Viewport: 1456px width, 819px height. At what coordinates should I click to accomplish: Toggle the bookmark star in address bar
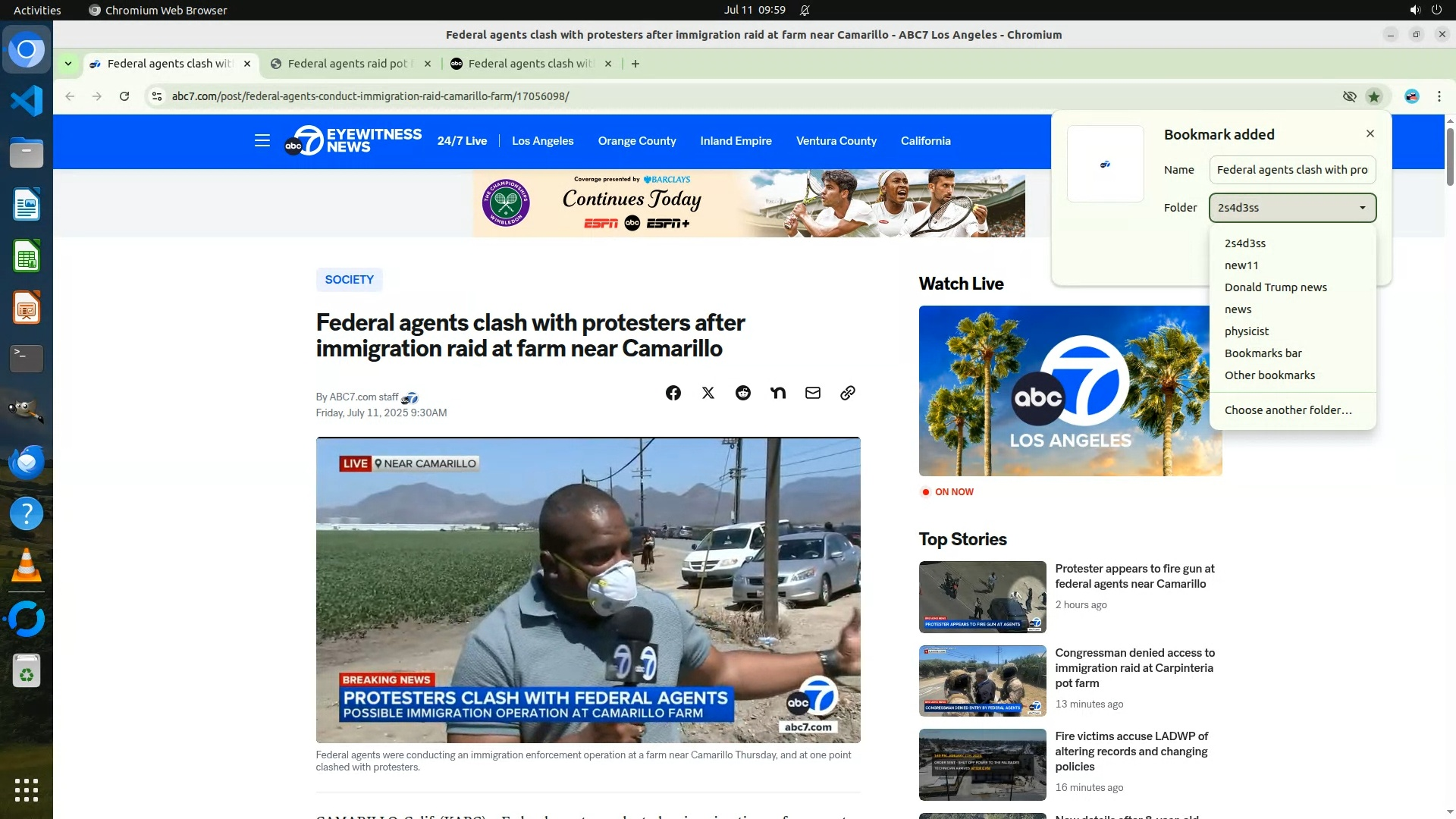[x=1373, y=96]
